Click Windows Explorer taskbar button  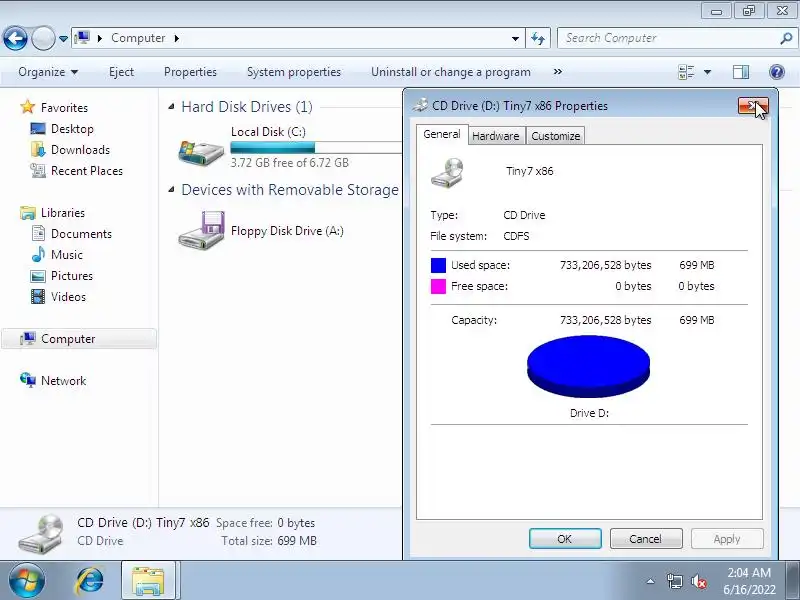148,580
